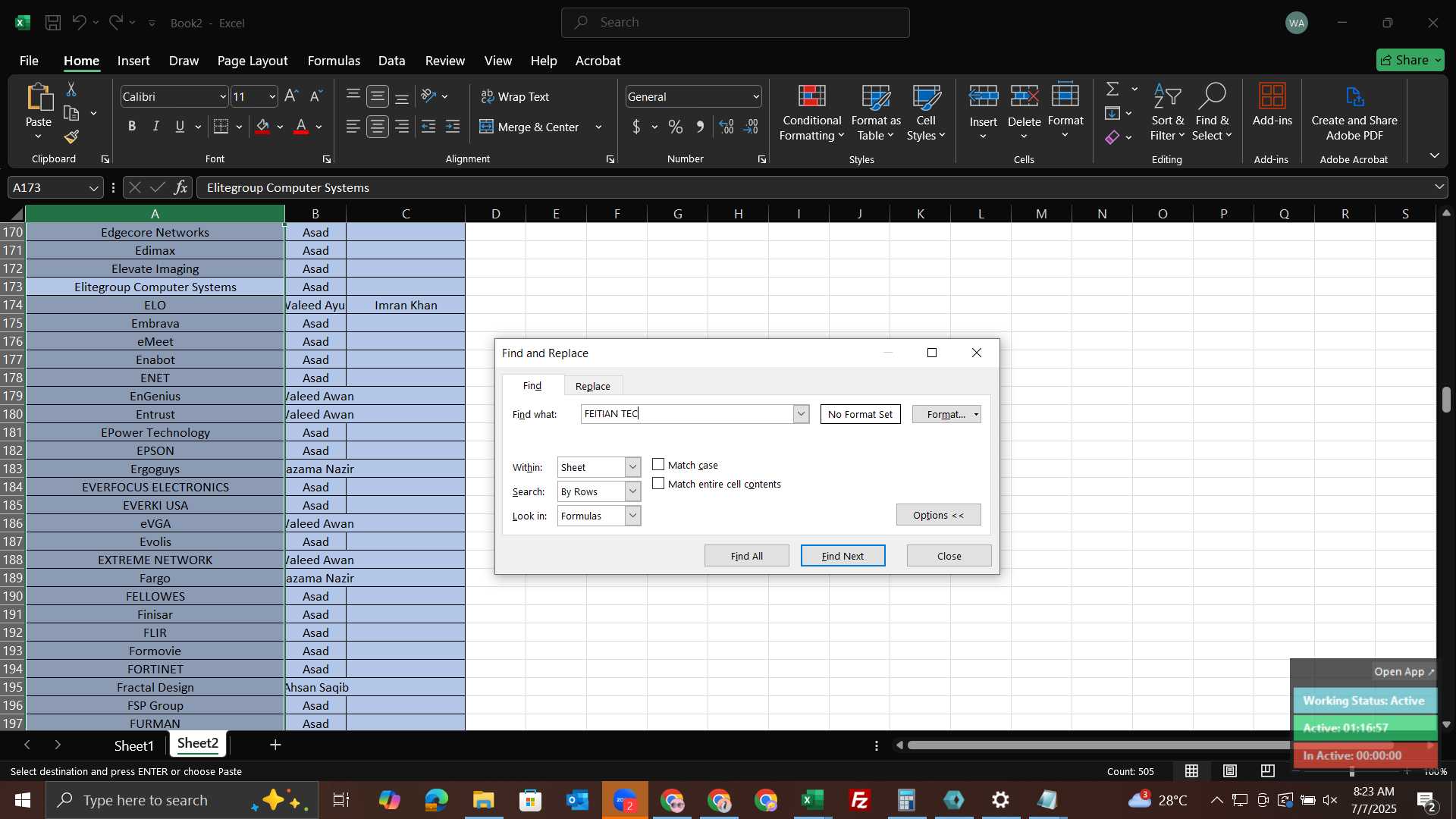Open the Within dropdown
This screenshot has width=1456, height=819.
(x=632, y=467)
